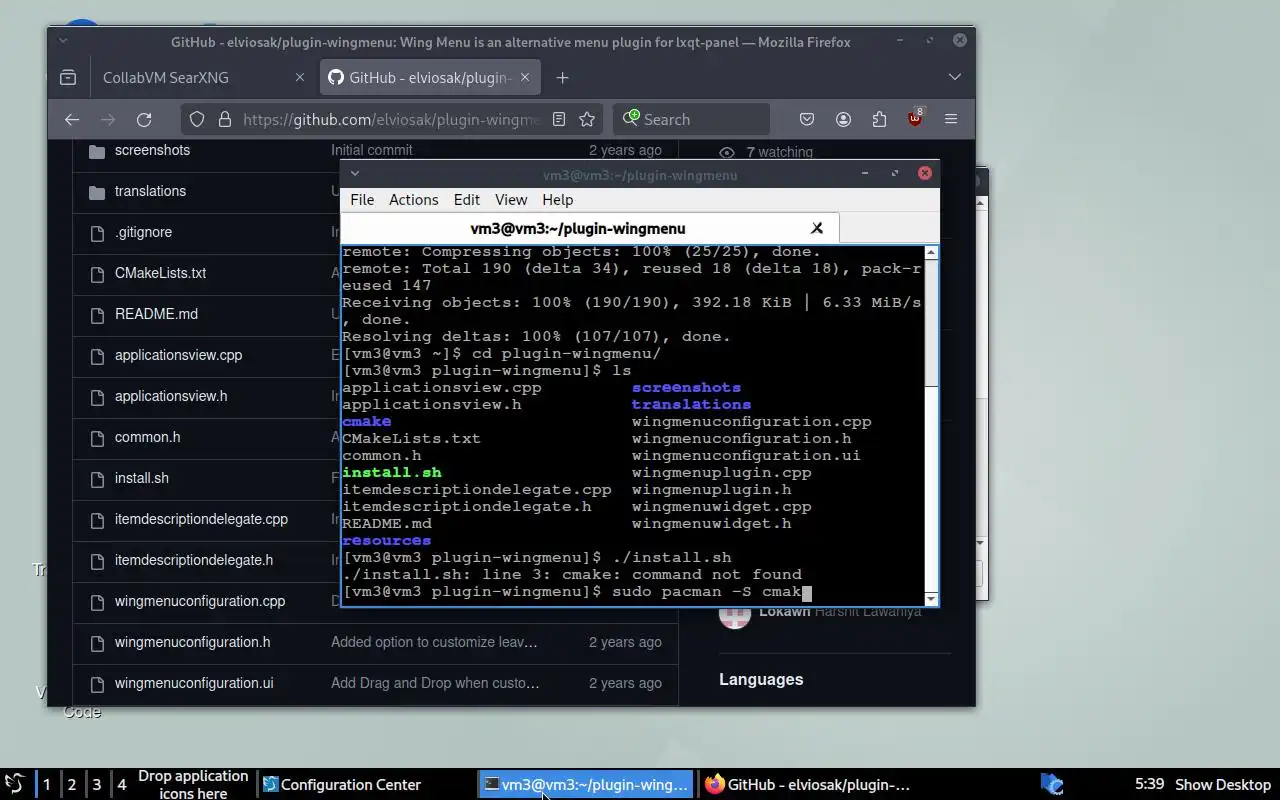Close the CollabVM SearXNG tab
1280x800 pixels.
pos(300,77)
